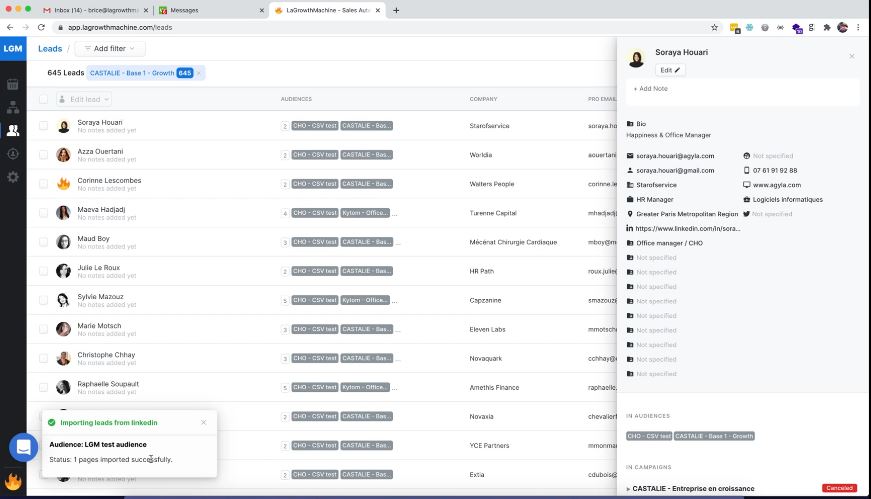Expand the Edit lead dropdown
Screen dimensions: 871x499
84,99
